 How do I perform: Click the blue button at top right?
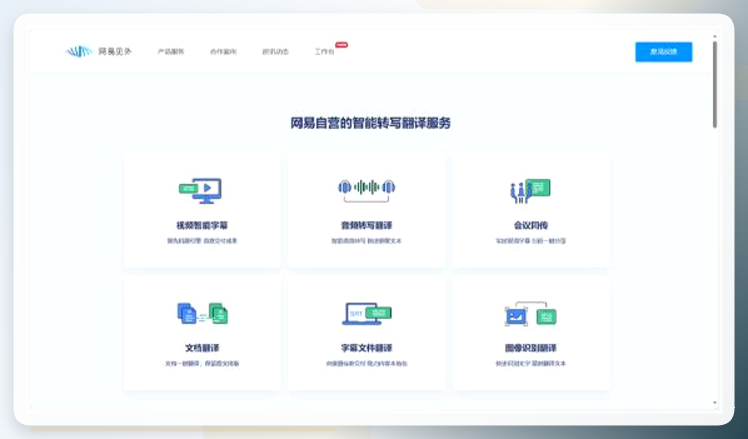664,52
